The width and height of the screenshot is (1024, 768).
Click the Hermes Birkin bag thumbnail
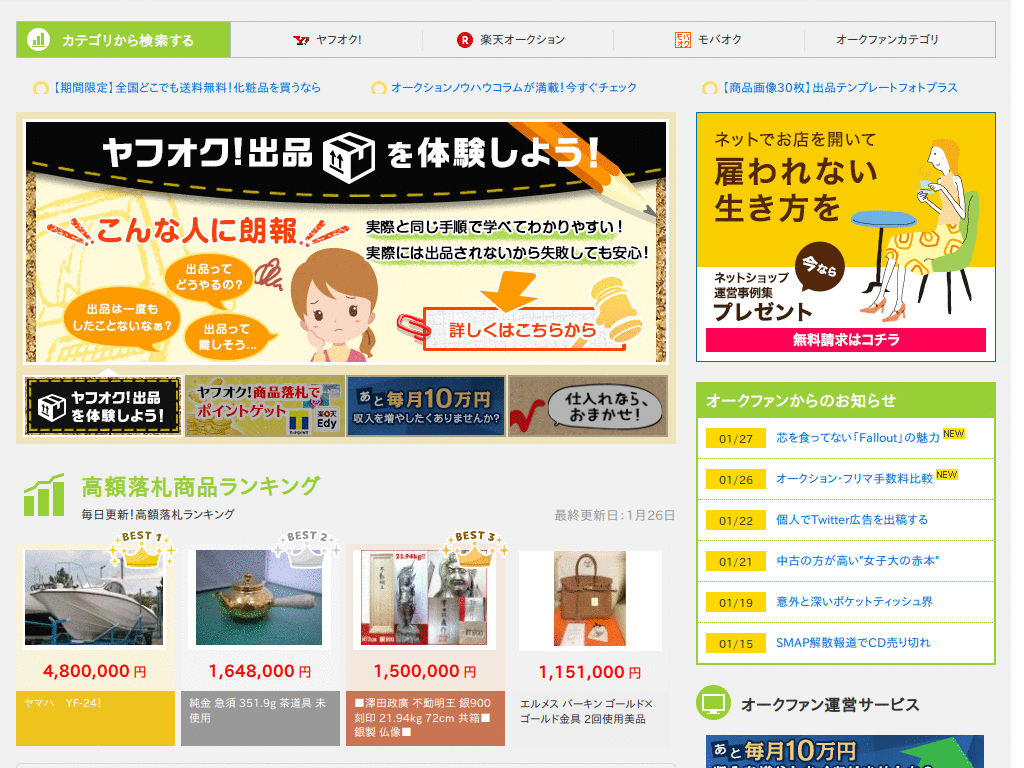(x=590, y=597)
